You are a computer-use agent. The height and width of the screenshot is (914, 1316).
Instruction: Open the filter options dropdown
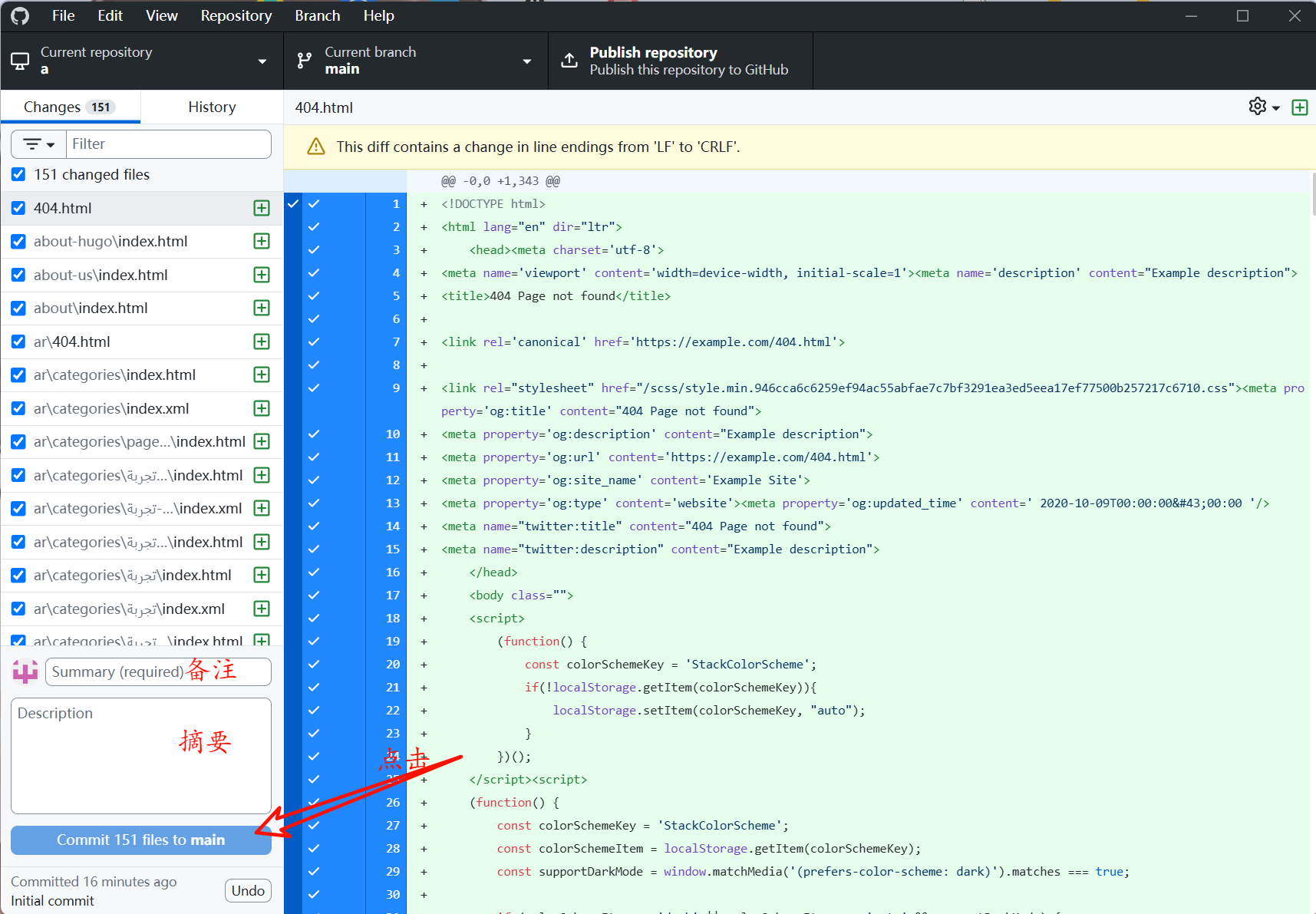point(38,144)
